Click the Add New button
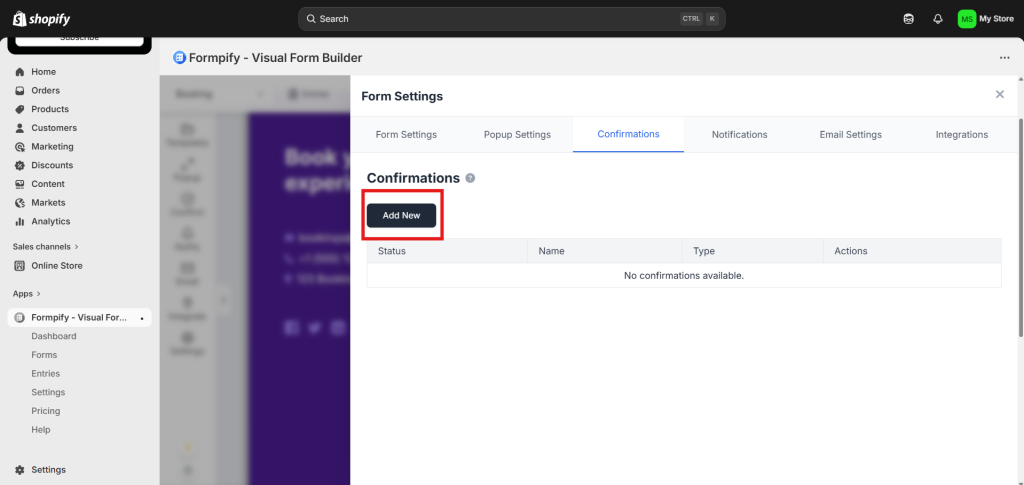Screen dimensions: 1024x485 (401, 215)
